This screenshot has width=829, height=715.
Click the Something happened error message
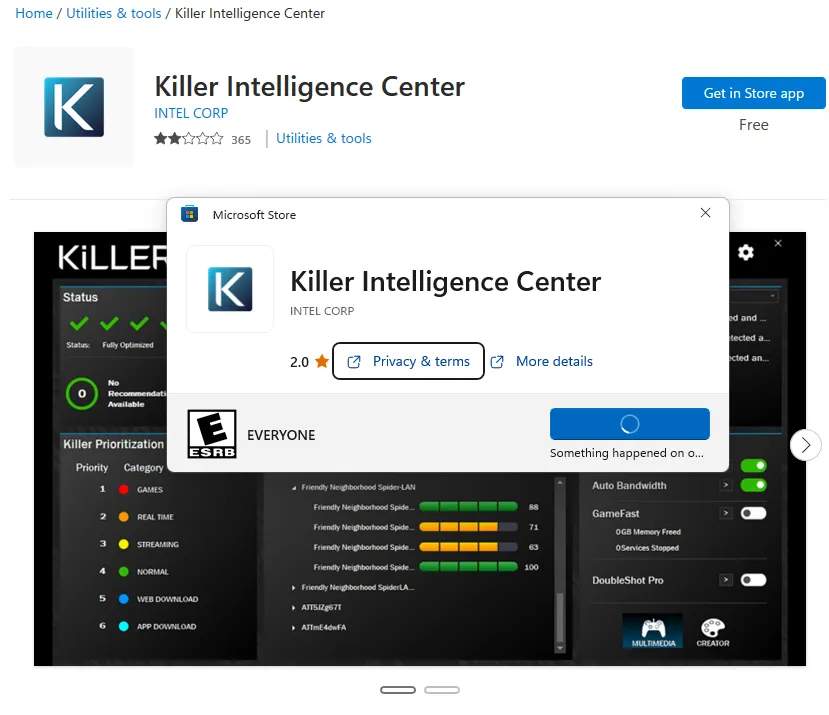627,453
